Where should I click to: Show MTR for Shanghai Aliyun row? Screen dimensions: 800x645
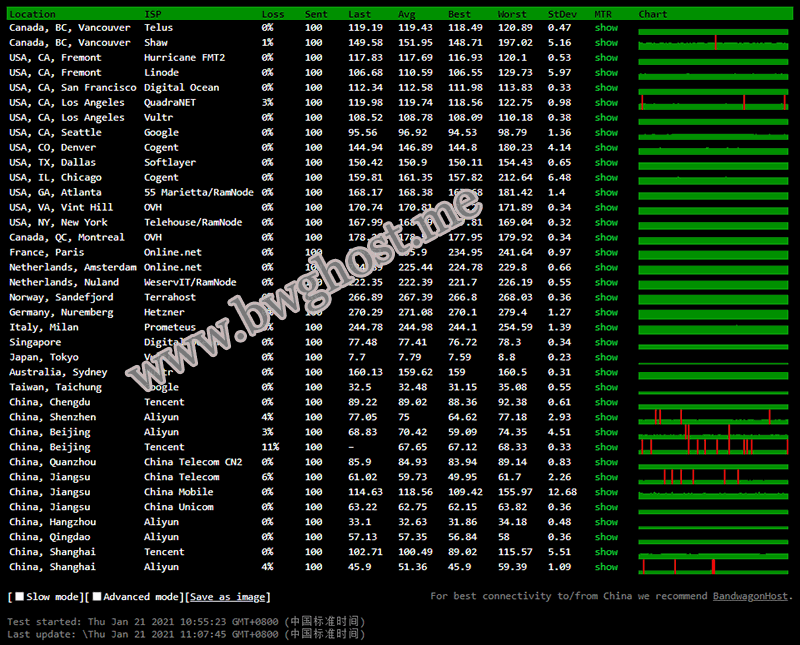606,566
